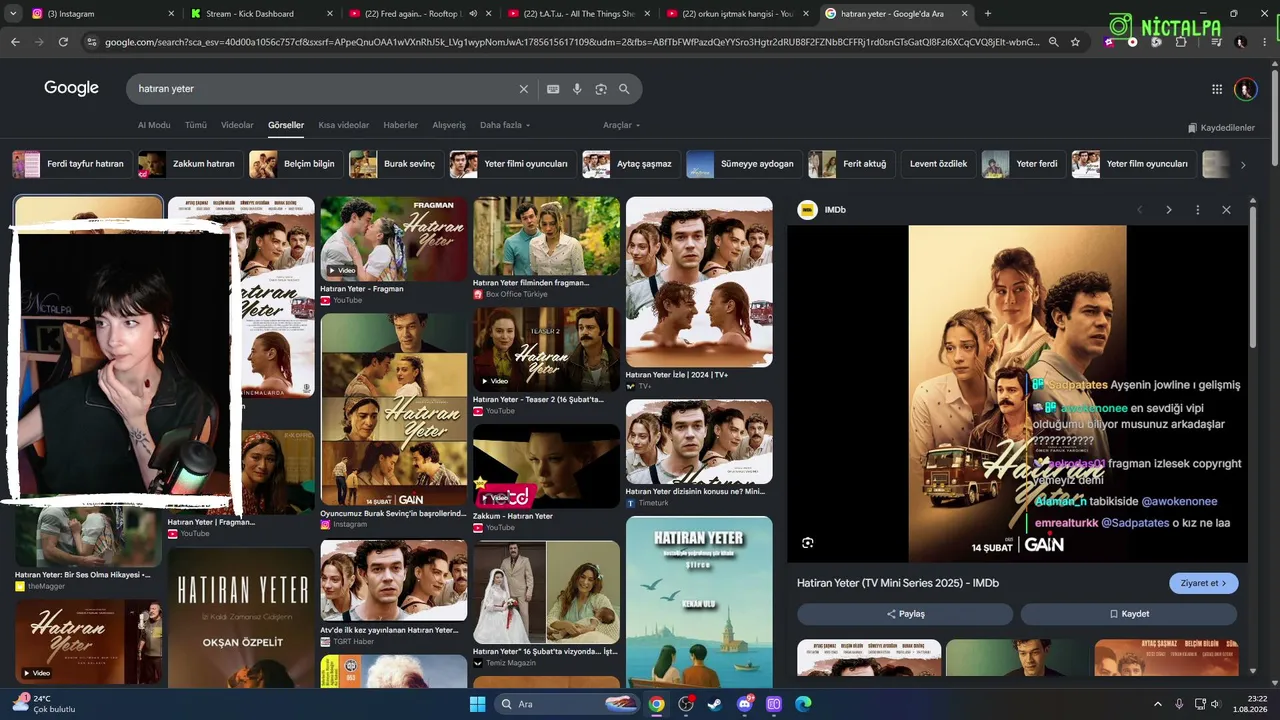Select the 'Levent özdilek' suggestion chip

coord(937,164)
